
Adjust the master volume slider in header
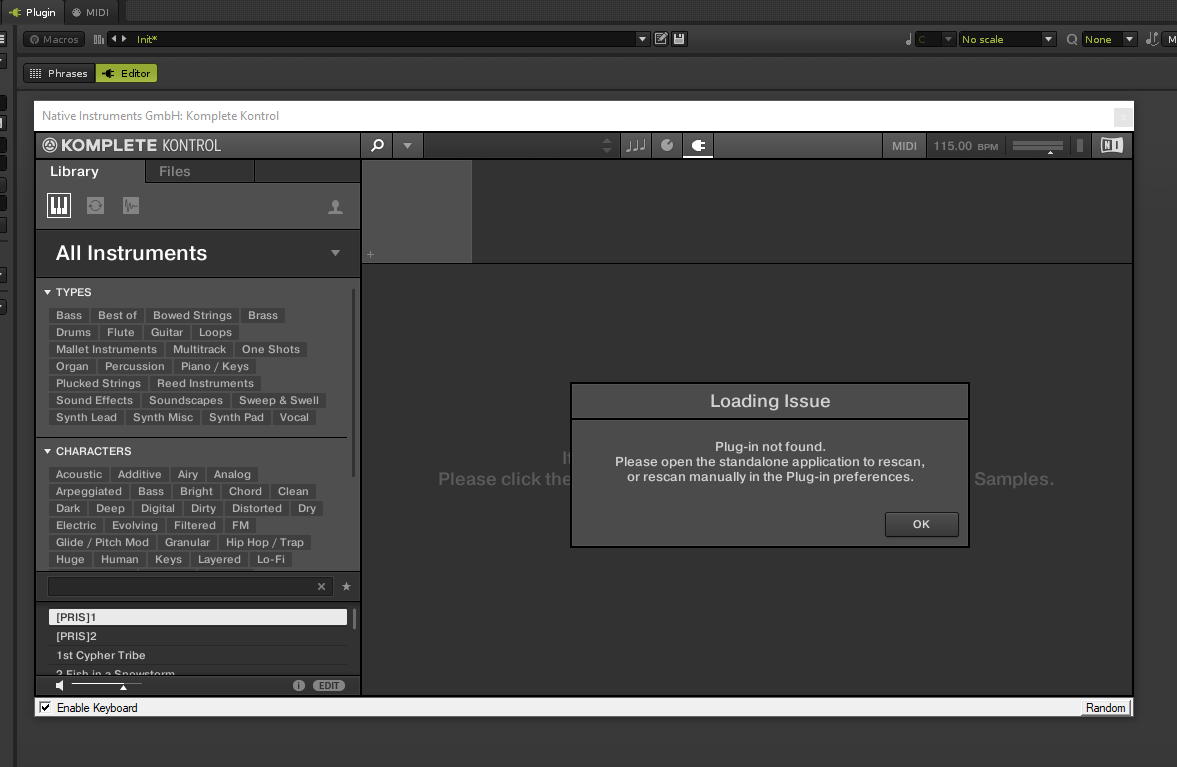pos(1037,146)
